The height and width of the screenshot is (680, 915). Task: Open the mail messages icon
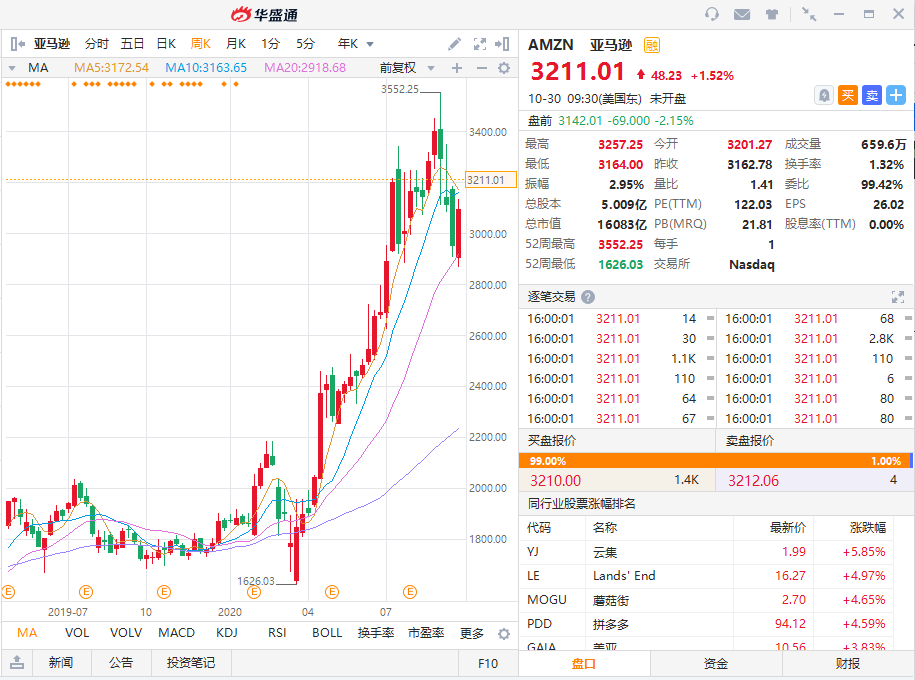[x=742, y=14]
